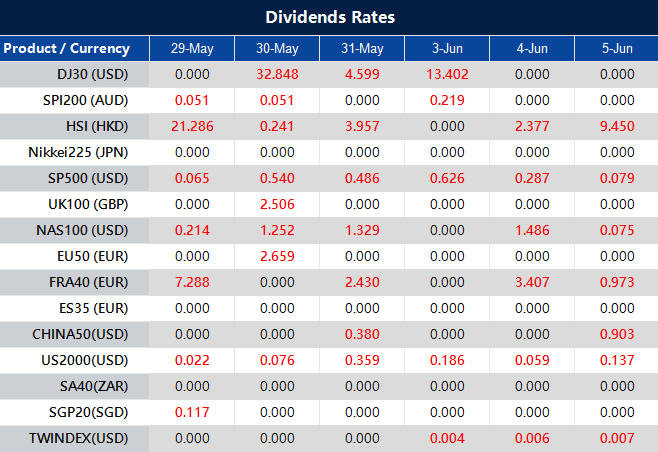Click the 31-May column header
Screen dimensions: 658x452
(x=361, y=48)
